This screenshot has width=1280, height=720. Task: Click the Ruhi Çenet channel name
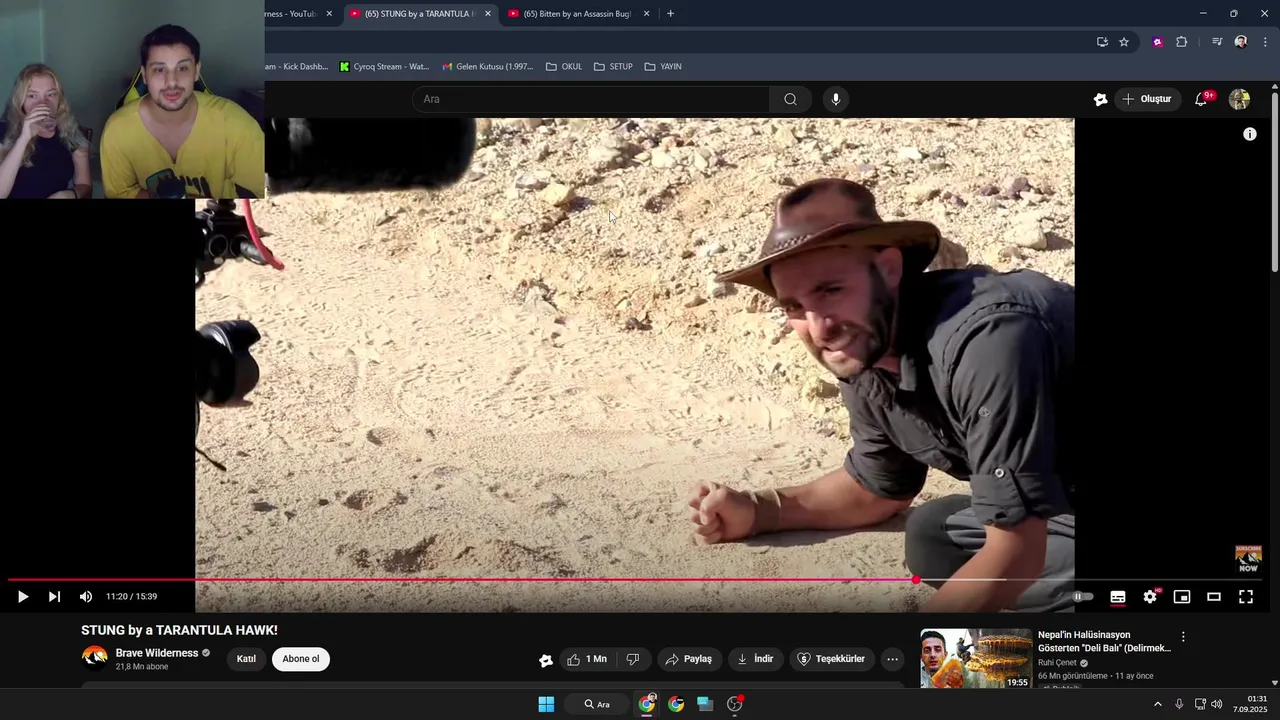(x=1057, y=662)
